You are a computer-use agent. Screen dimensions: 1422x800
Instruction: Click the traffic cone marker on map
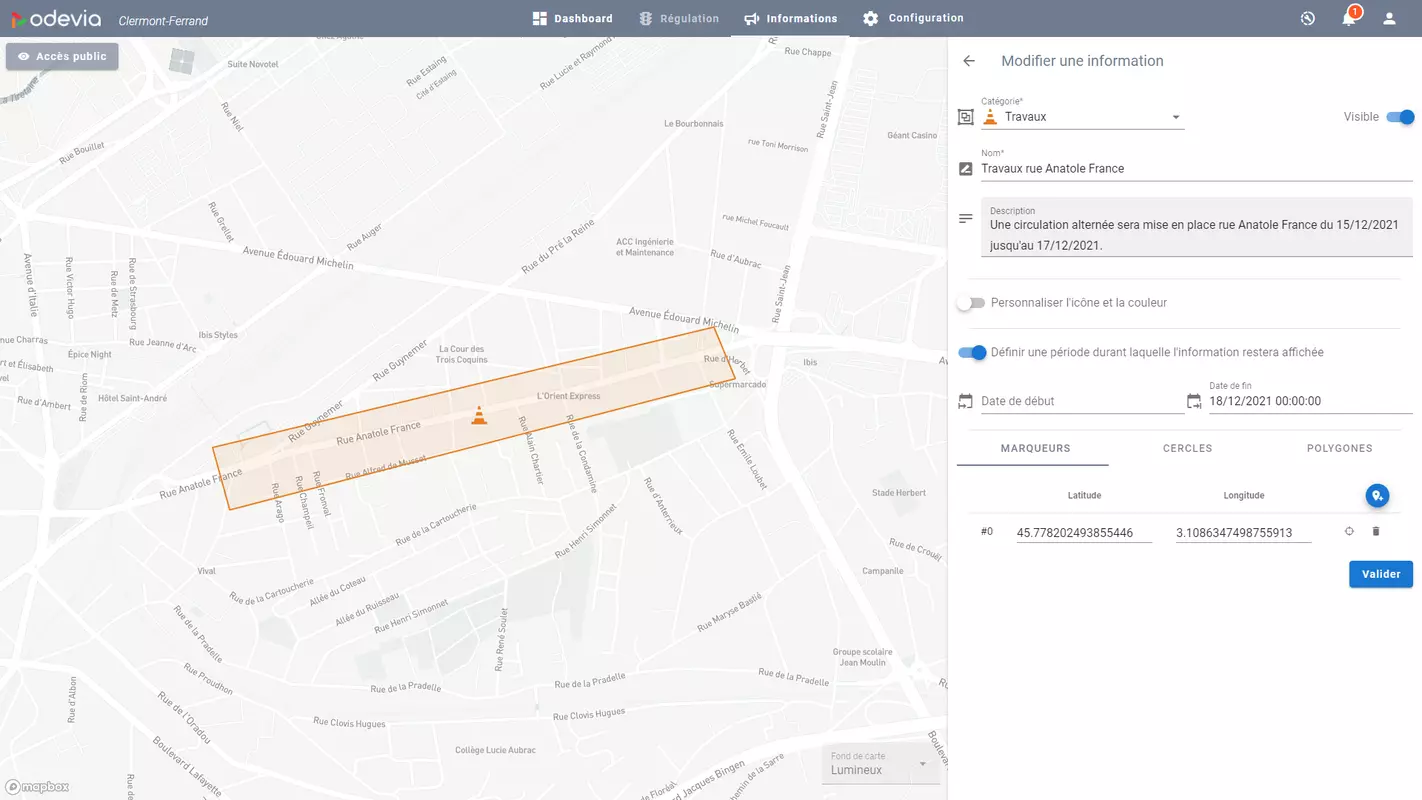click(480, 415)
